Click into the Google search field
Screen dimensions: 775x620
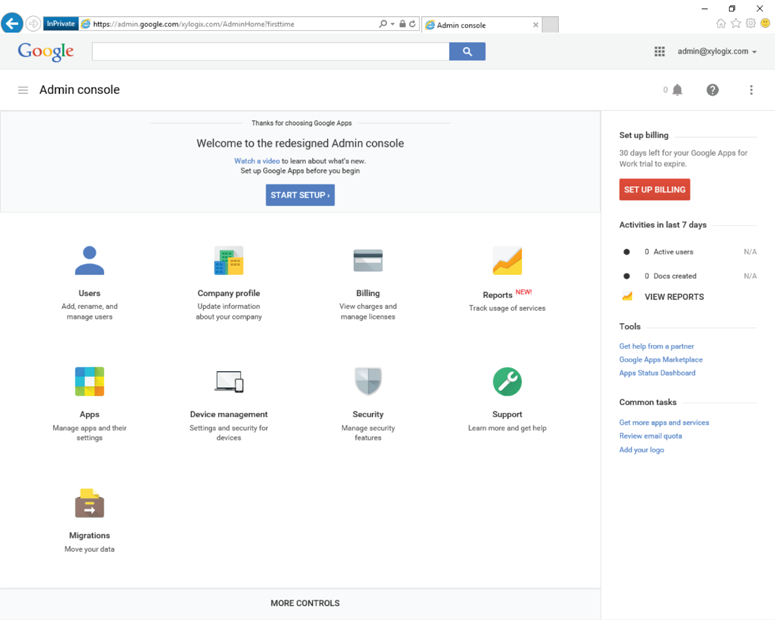click(x=270, y=52)
